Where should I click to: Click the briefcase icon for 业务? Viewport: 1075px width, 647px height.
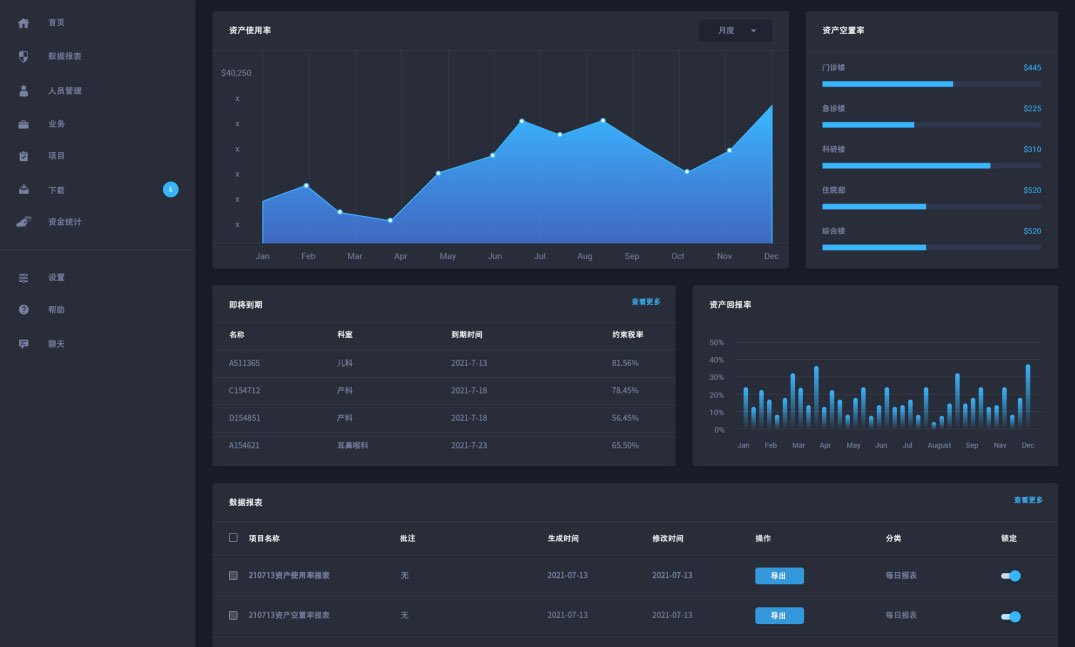pos(23,124)
